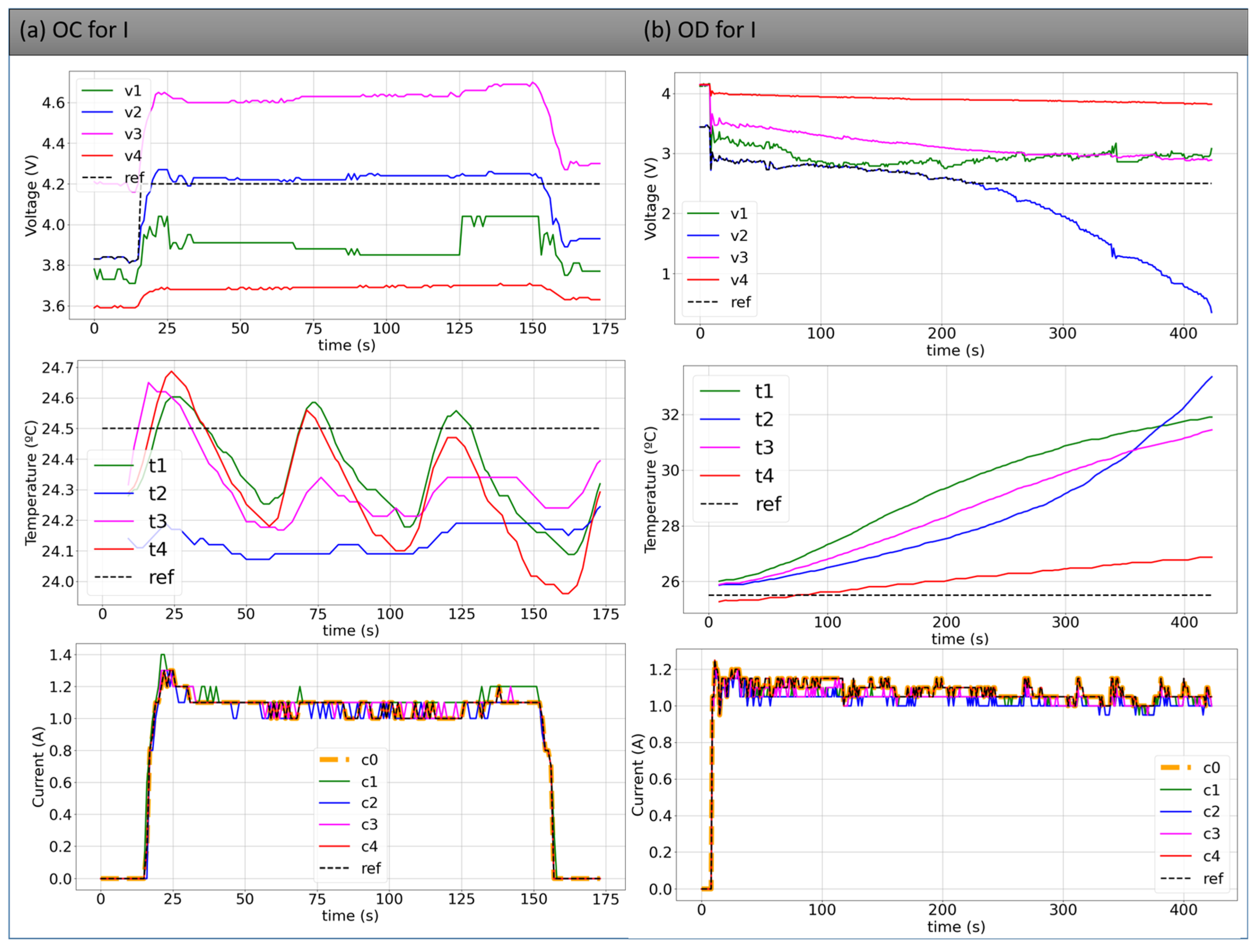The width and height of the screenshot is (1260, 952).
Task: Select the t1 label in the OD temperature legend
Action: (x=764, y=391)
